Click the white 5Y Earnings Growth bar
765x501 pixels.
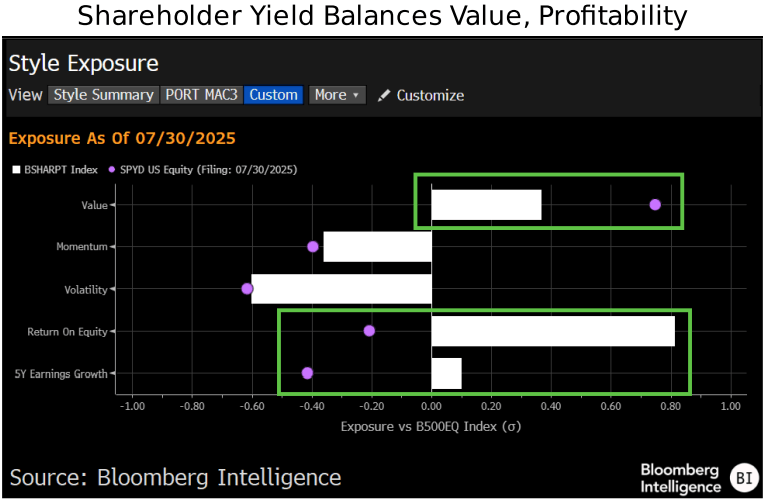pyautogui.click(x=446, y=372)
